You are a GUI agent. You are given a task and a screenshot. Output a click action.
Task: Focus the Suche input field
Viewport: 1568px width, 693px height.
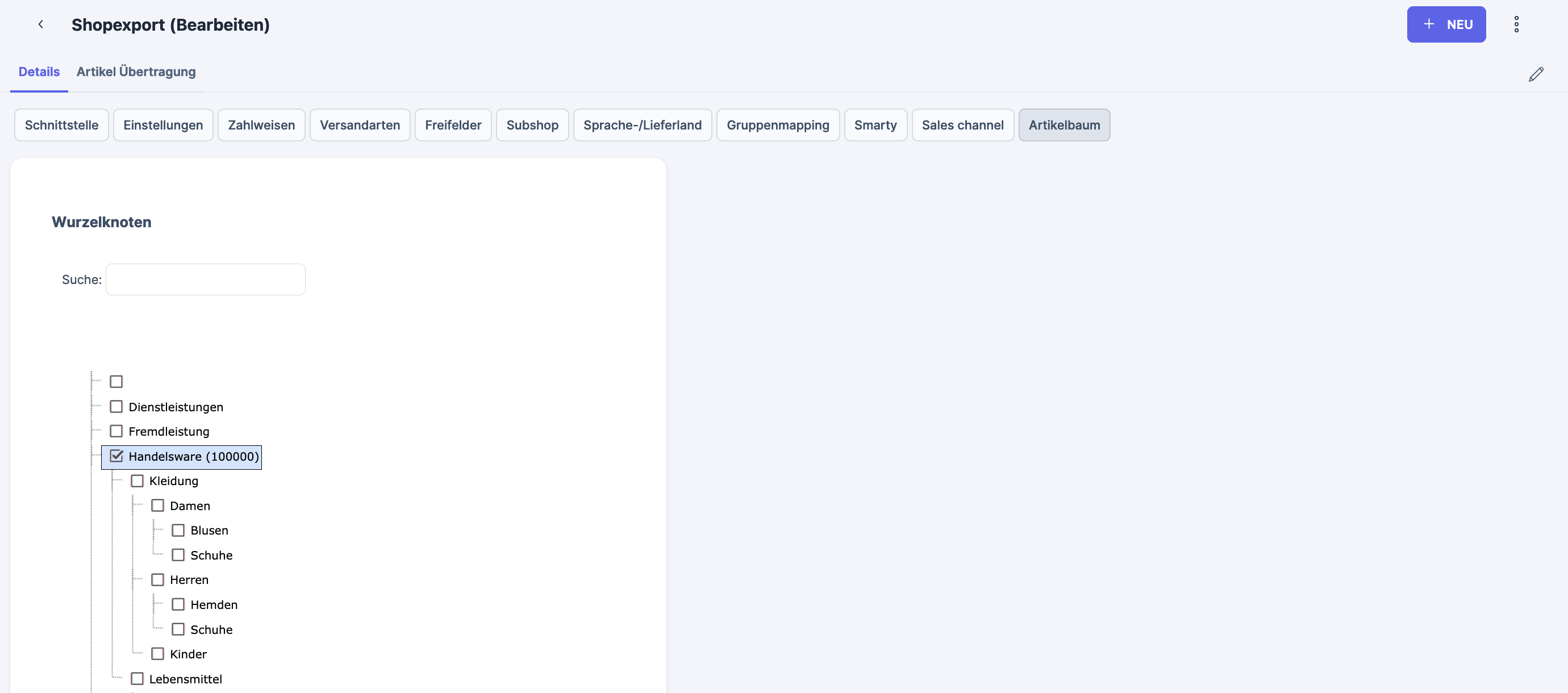[x=205, y=280]
